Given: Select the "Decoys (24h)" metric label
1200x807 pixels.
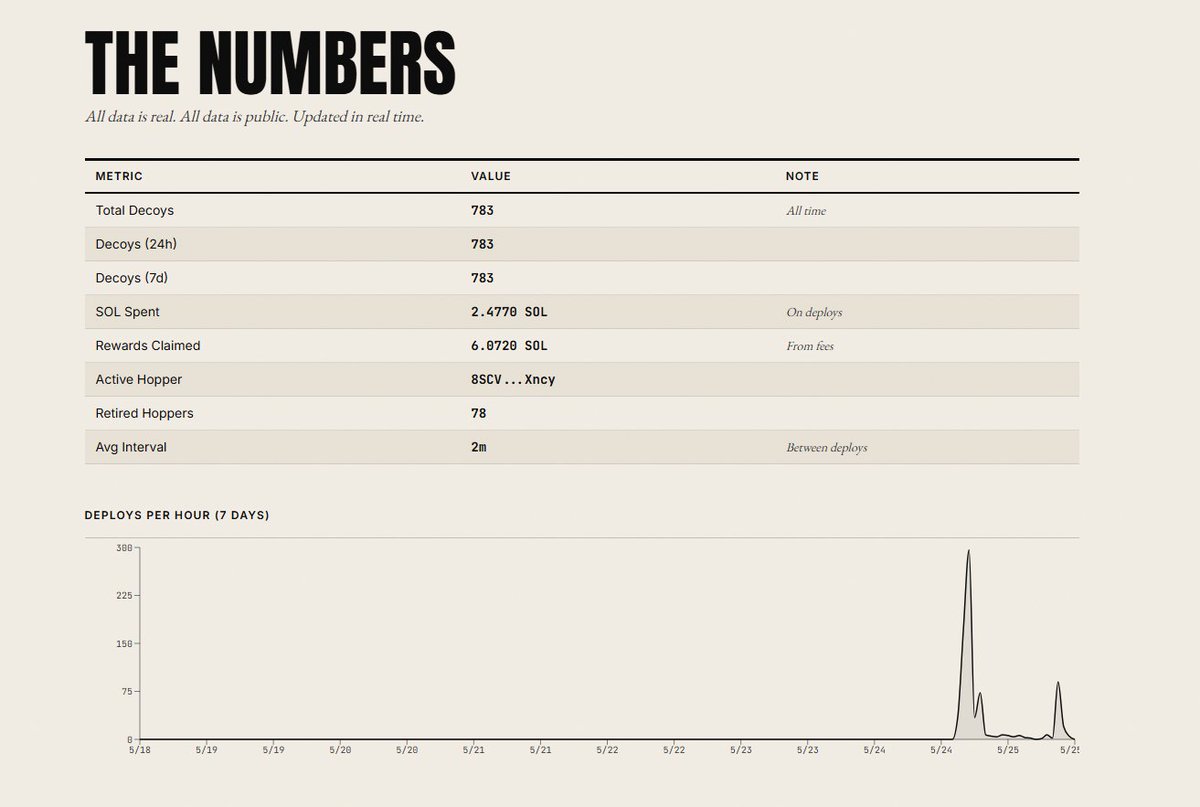Looking at the screenshot, I should (x=136, y=244).
